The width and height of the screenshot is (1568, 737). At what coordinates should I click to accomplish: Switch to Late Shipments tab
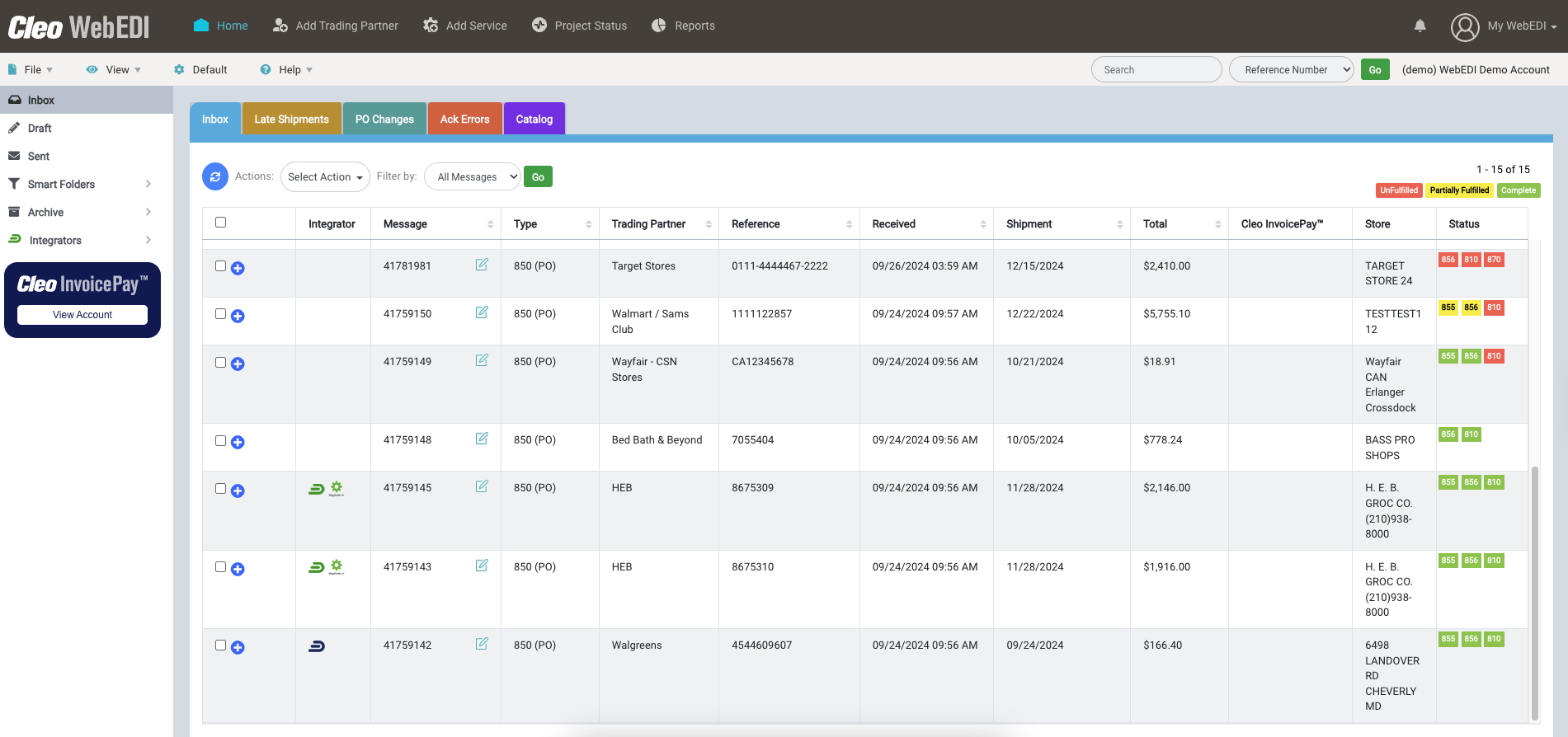291,119
